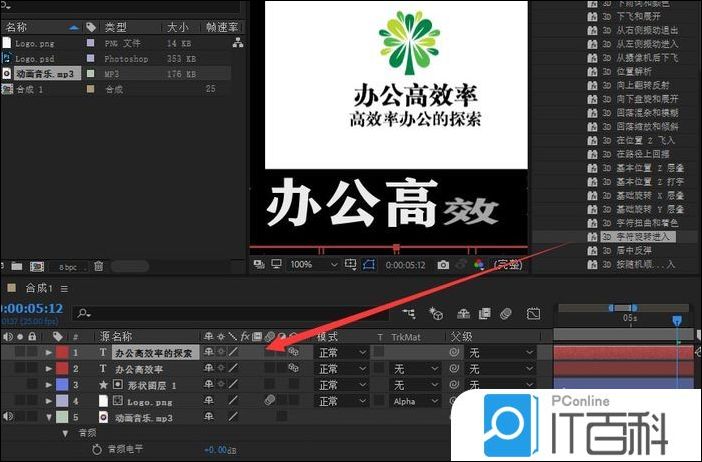Open Alpha TrkMat dropdown for Logo.png
Screen dimensions: 702x462
pyautogui.click(x=415, y=401)
